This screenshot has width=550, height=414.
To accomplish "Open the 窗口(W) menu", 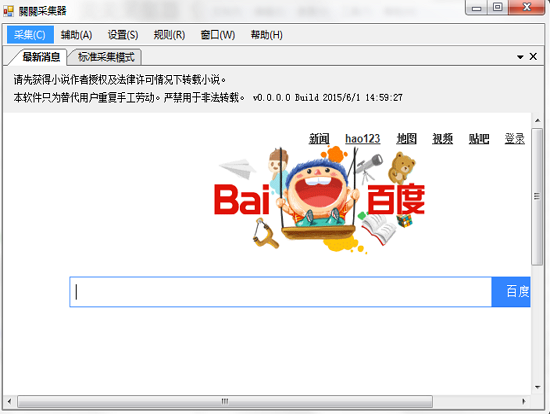I will (x=218, y=35).
